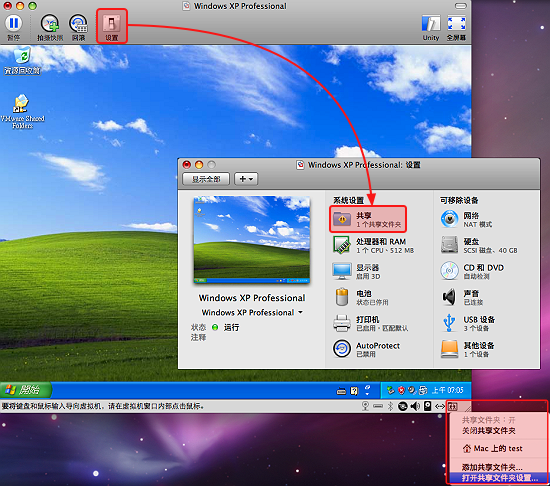Click the taskbar clock 上午 07:05
This screenshot has height=486, width=550.
point(447,390)
